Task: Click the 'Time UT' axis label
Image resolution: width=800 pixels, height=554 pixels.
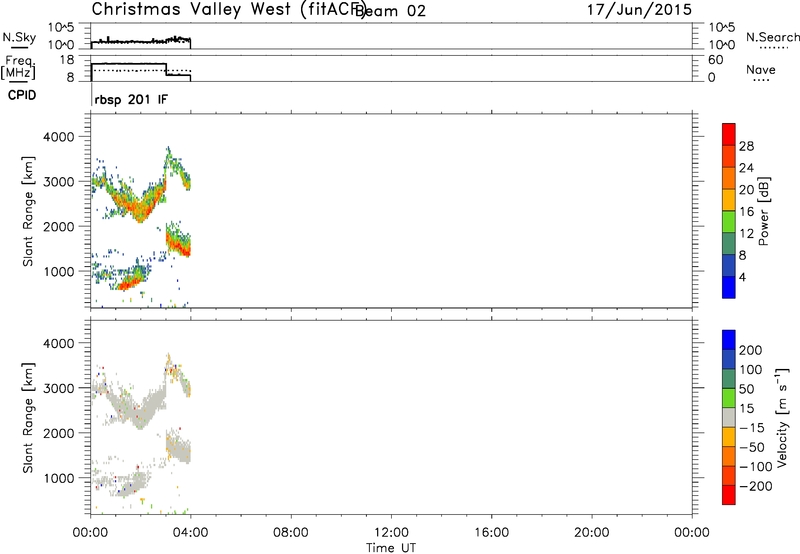Action: point(391,548)
